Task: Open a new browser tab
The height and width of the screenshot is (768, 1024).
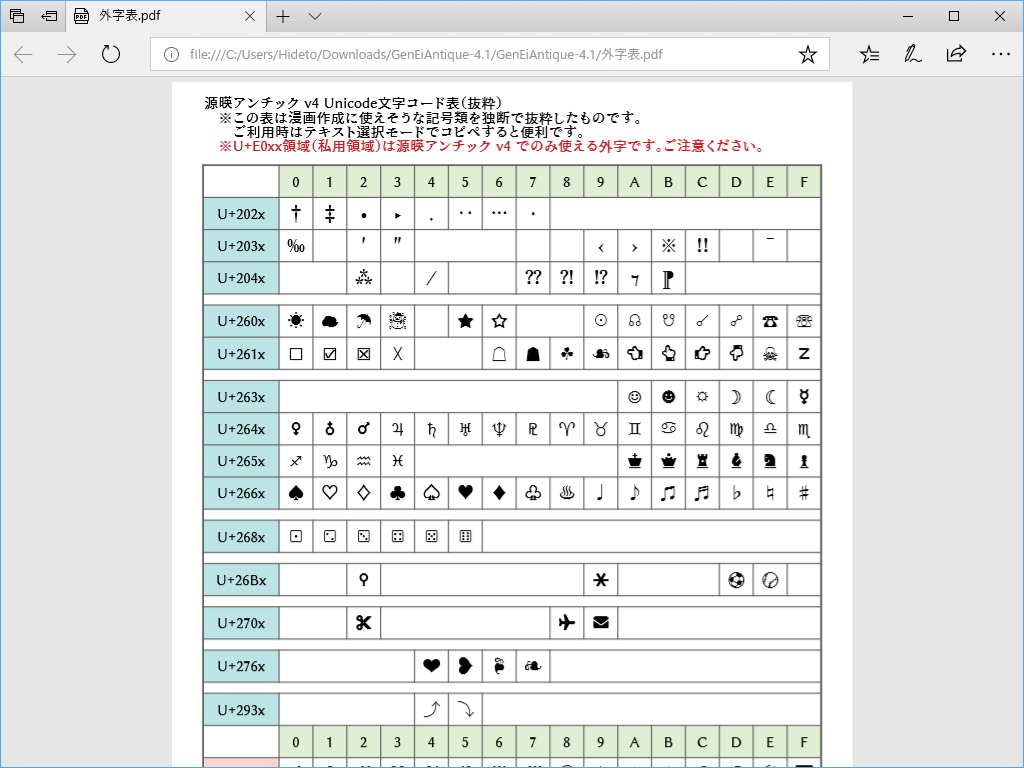Action: coord(284,16)
